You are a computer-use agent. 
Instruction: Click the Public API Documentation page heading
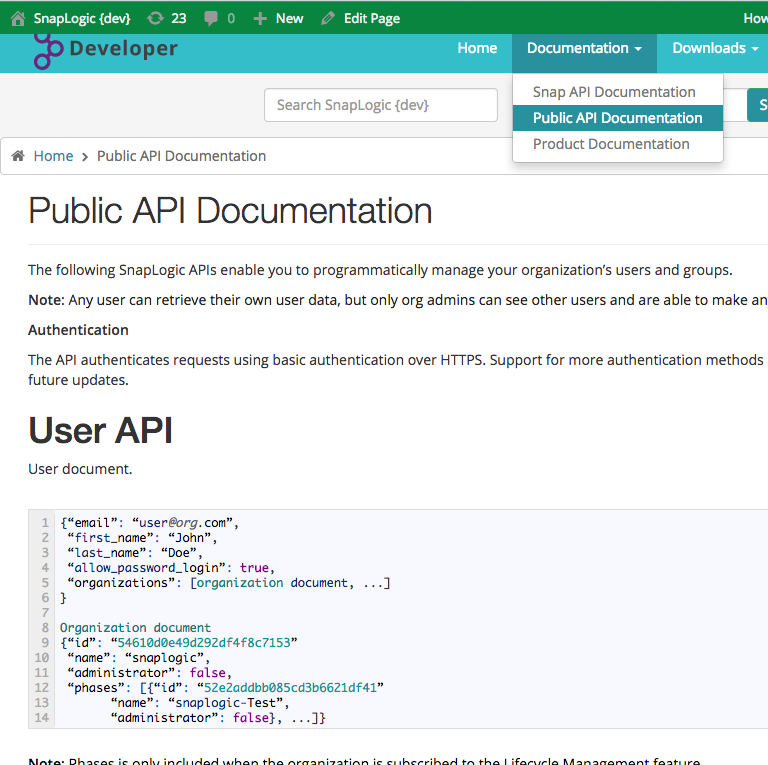230,211
